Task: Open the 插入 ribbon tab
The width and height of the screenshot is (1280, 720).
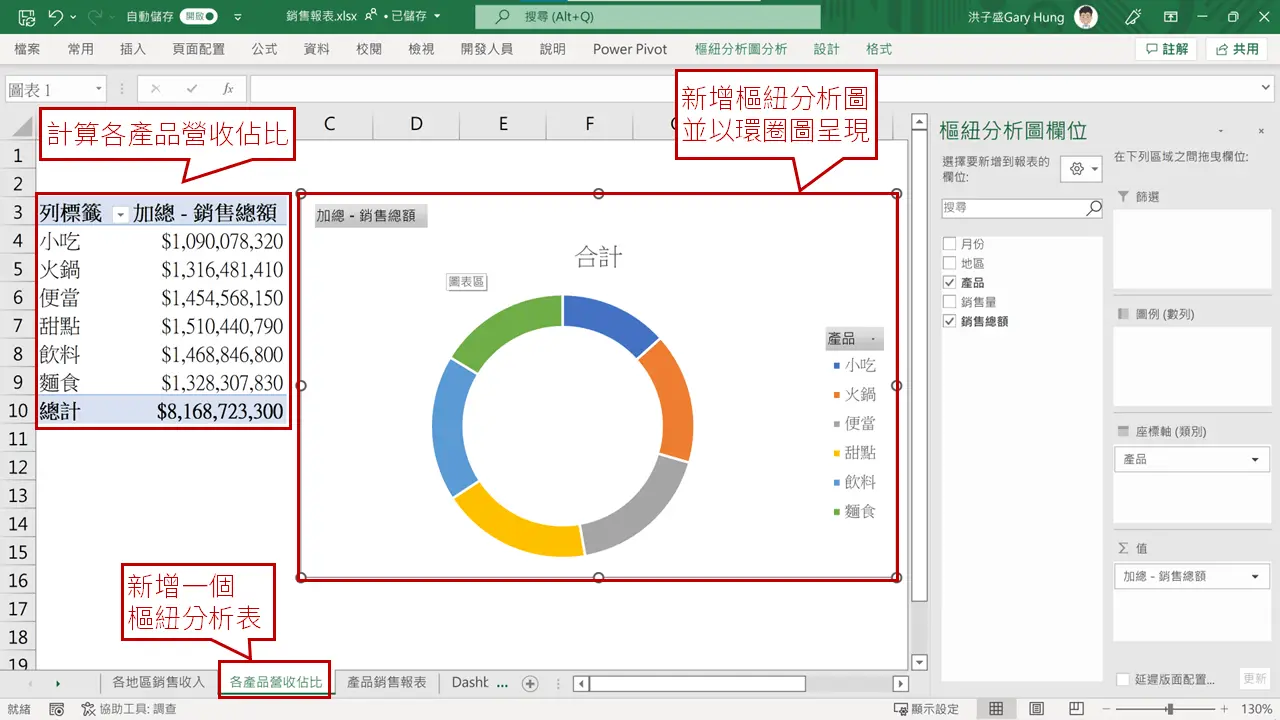Action: tap(133, 49)
